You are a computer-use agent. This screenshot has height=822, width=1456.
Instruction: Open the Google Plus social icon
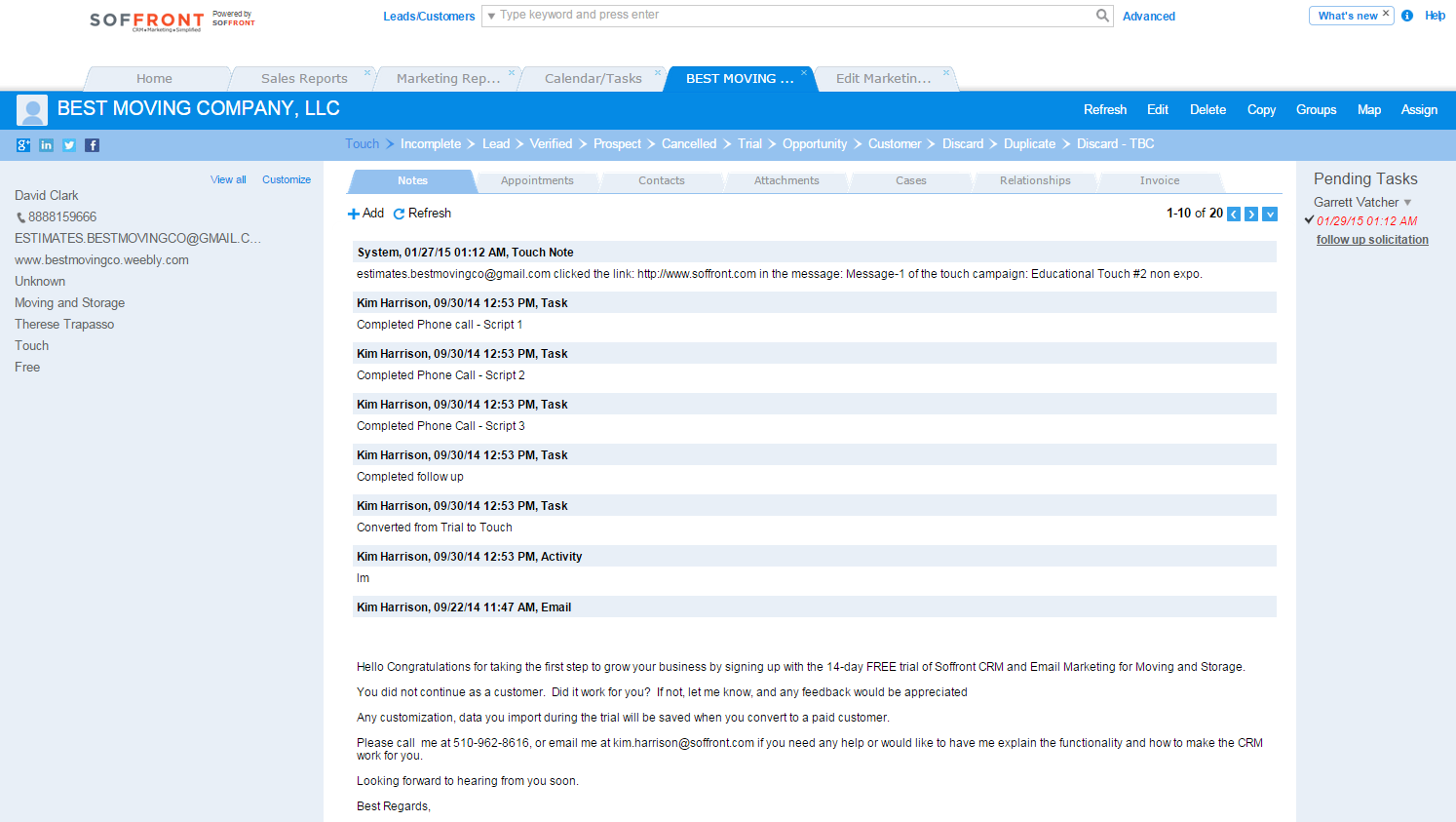[23, 145]
